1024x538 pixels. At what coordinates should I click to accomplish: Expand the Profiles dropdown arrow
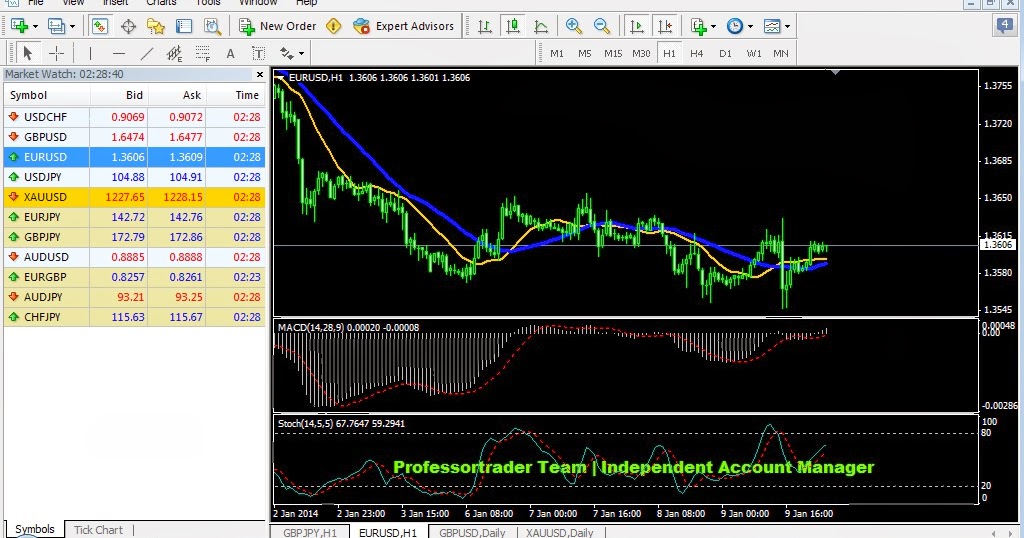tap(72, 27)
